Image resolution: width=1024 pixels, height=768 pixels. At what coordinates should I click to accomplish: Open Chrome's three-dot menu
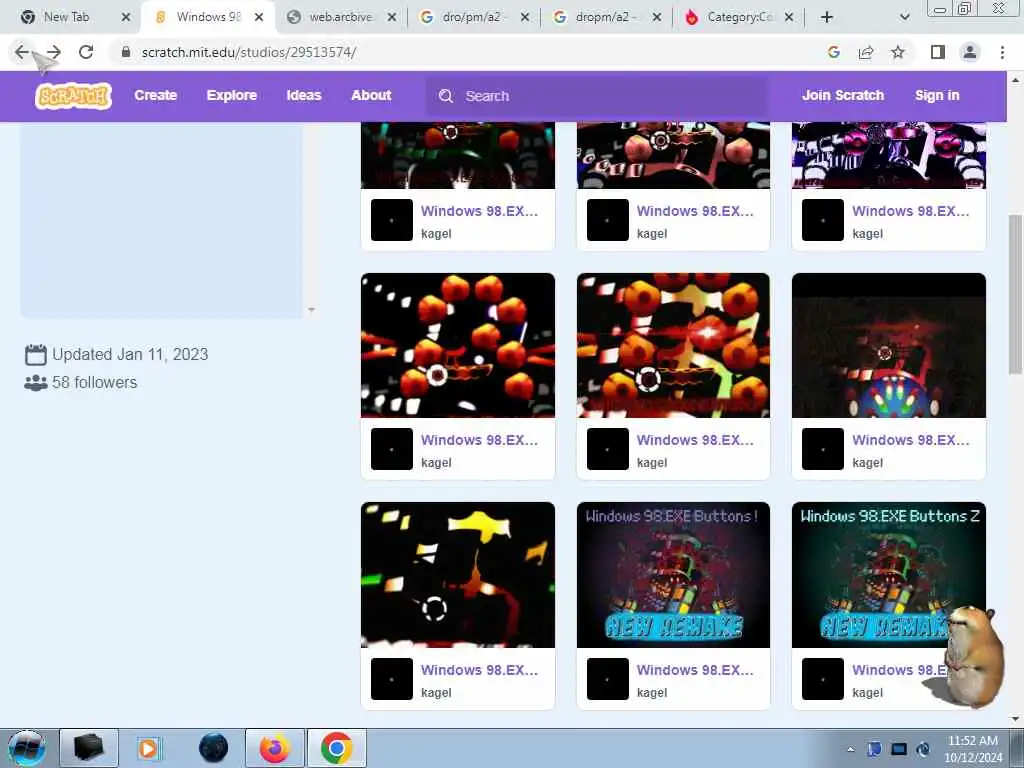1002,52
